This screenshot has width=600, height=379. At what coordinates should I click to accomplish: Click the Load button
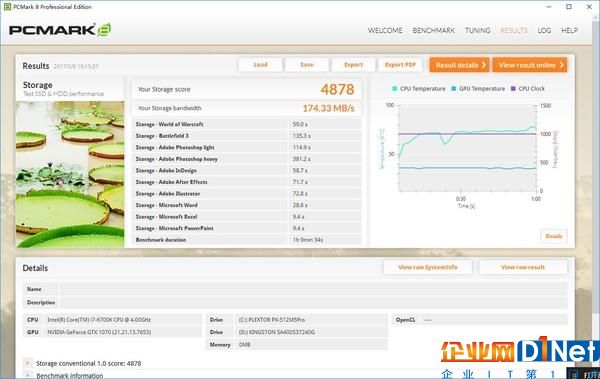[260, 65]
